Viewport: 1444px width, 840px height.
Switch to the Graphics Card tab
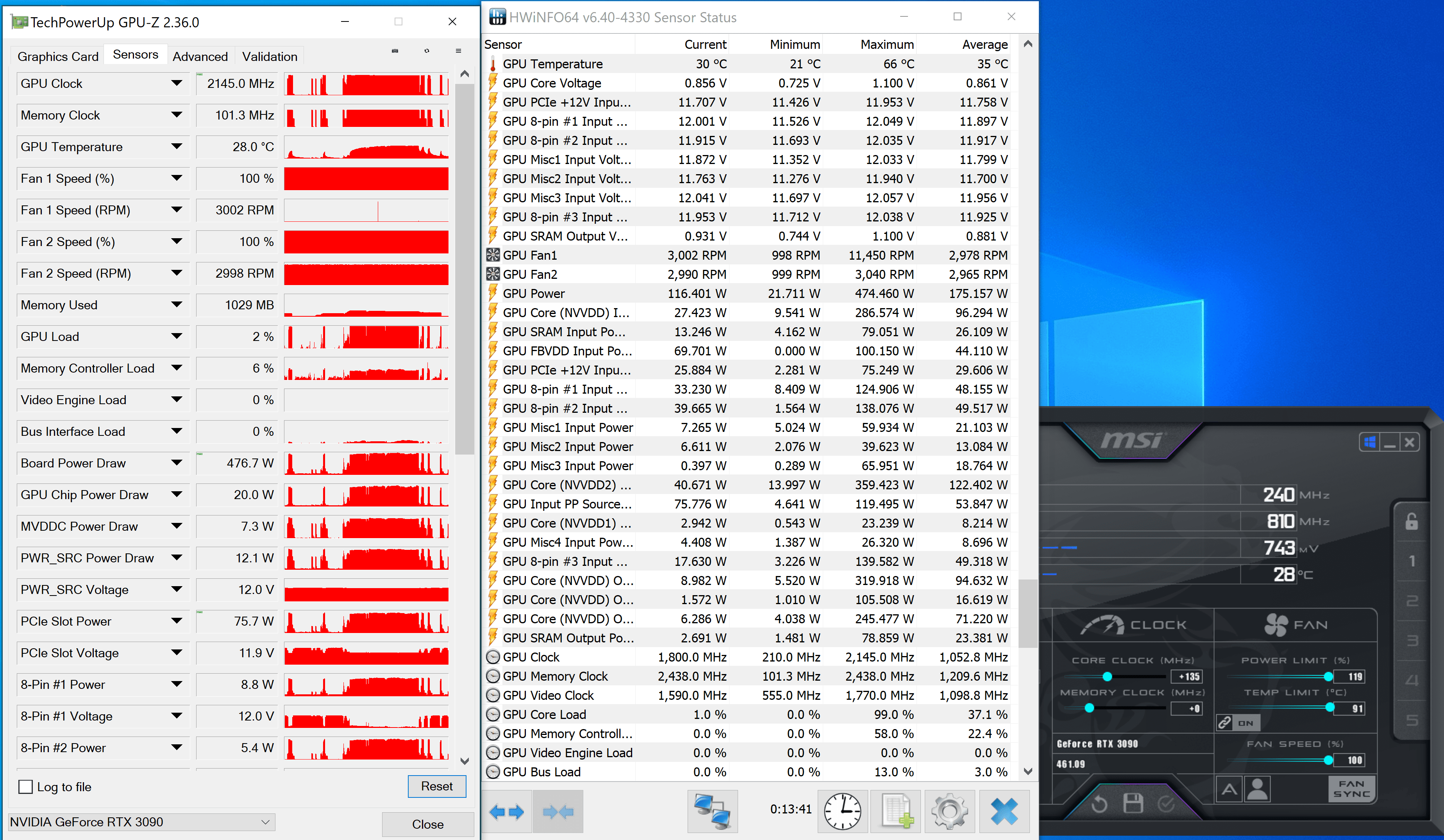pos(58,57)
